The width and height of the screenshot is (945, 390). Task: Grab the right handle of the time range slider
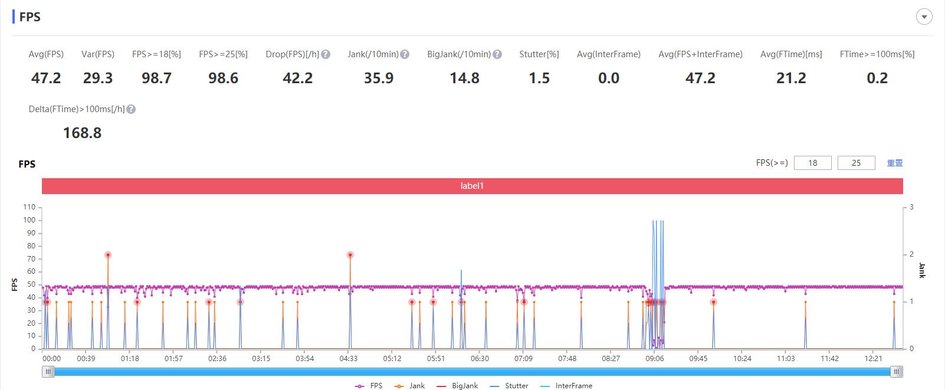(897, 372)
